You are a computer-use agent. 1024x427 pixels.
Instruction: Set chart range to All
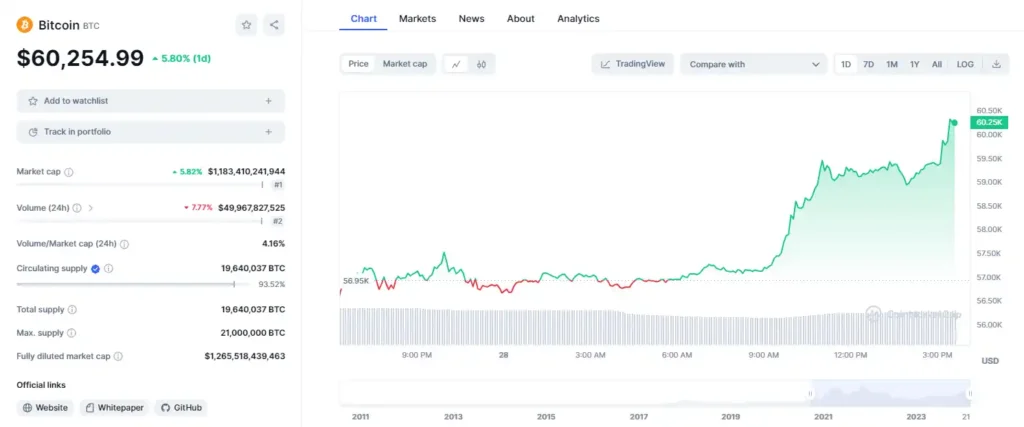point(936,64)
